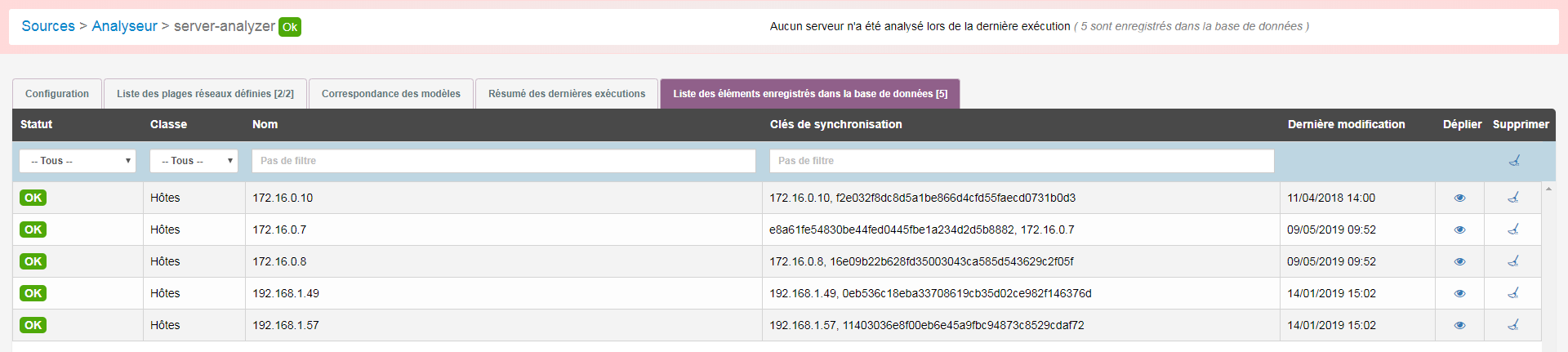Image resolution: width=1568 pixels, height=352 pixels.
Task: Click the broom icon in the filter row
Action: point(1514,161)
